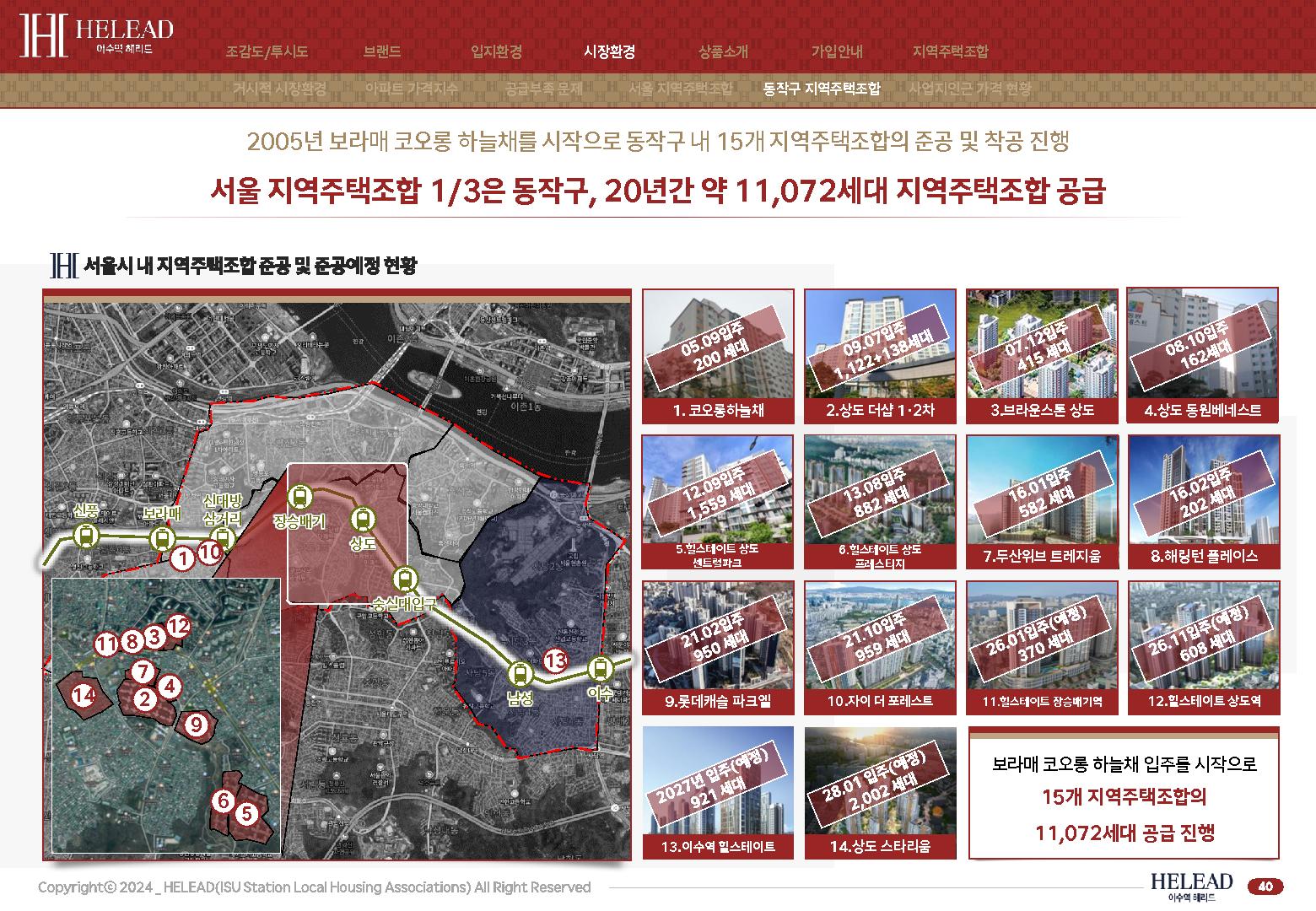The height and width of the screenshot is (911, 1316).
Task: Switch to 공급부족 문제 sub-tab
Action: (544, 89)
